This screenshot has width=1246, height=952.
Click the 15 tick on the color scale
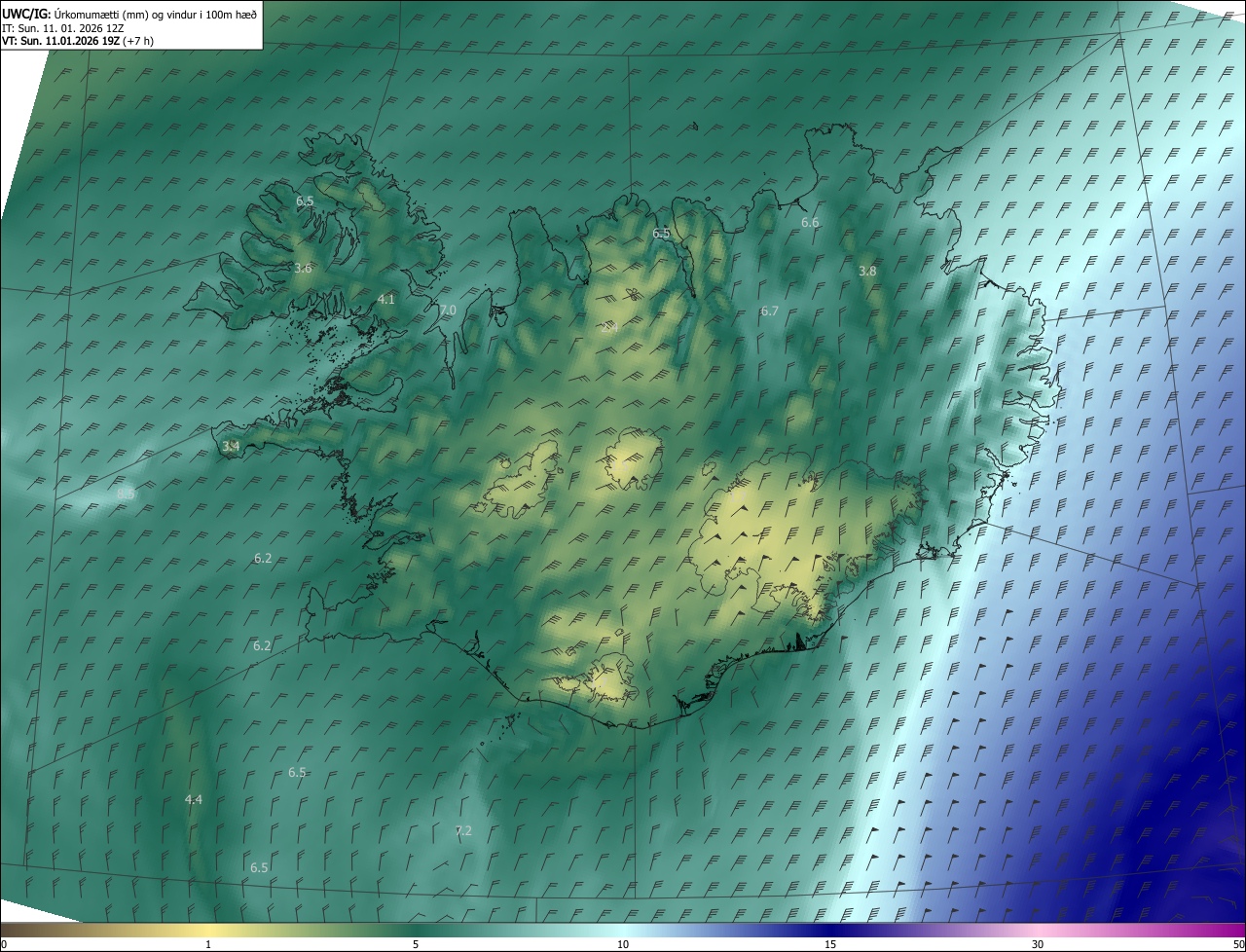tap(830, 944)
